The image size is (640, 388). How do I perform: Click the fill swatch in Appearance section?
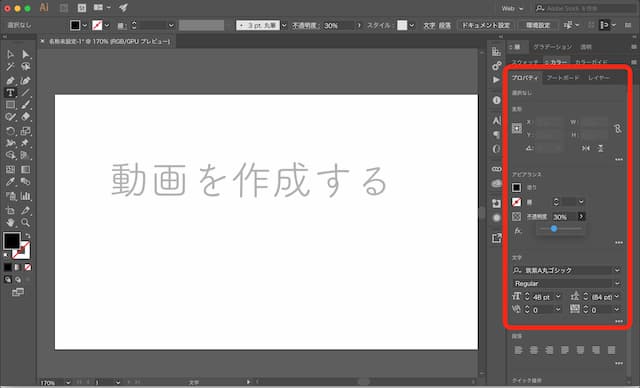pos(516,187)
